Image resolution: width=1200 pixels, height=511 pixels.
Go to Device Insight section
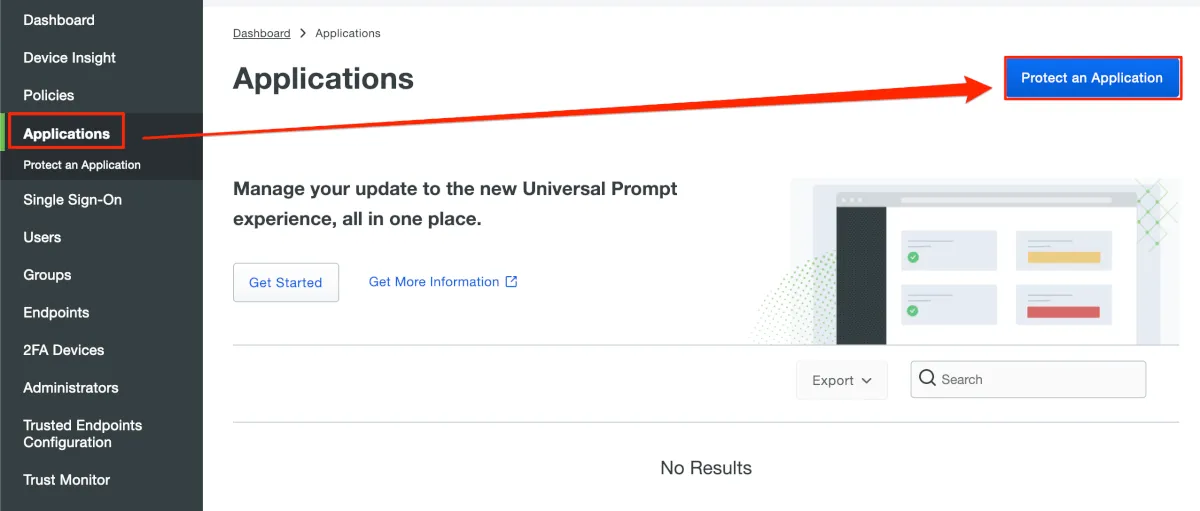pyautogui.click(x=69, y=58)
